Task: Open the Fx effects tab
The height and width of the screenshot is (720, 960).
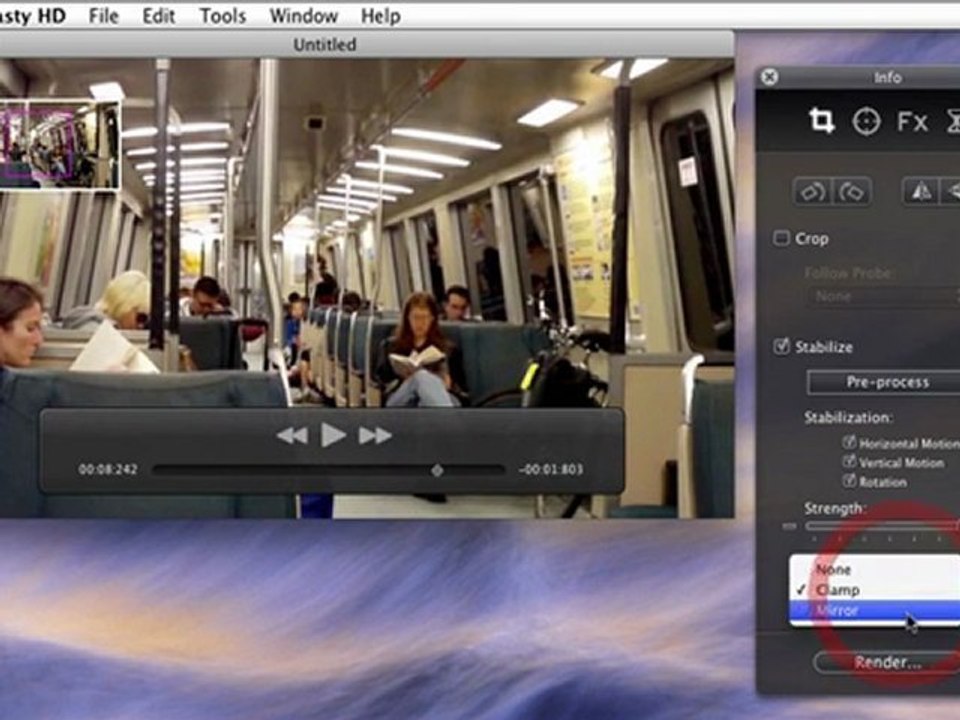Action: click(912, 122)
